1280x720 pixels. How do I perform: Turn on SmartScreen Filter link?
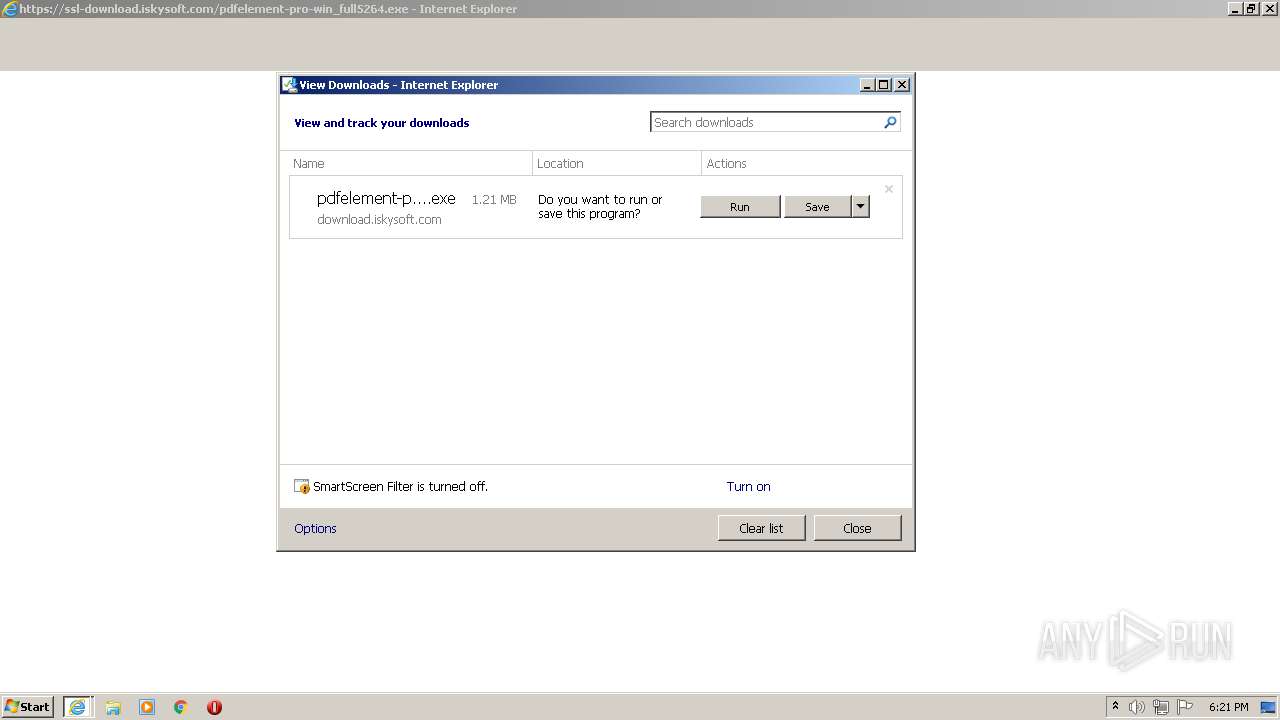pos(748,487)
